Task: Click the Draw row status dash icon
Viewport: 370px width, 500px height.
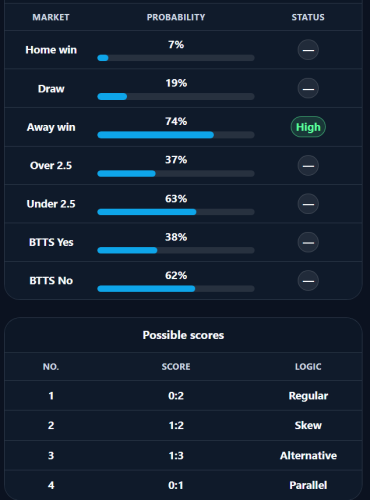Action: [x=308, y=89]
